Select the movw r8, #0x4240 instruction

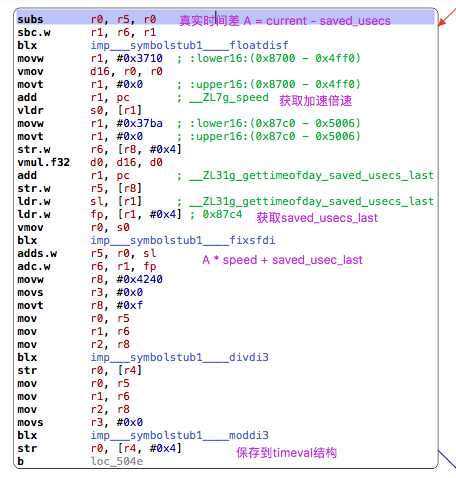(x=90, y=279)
